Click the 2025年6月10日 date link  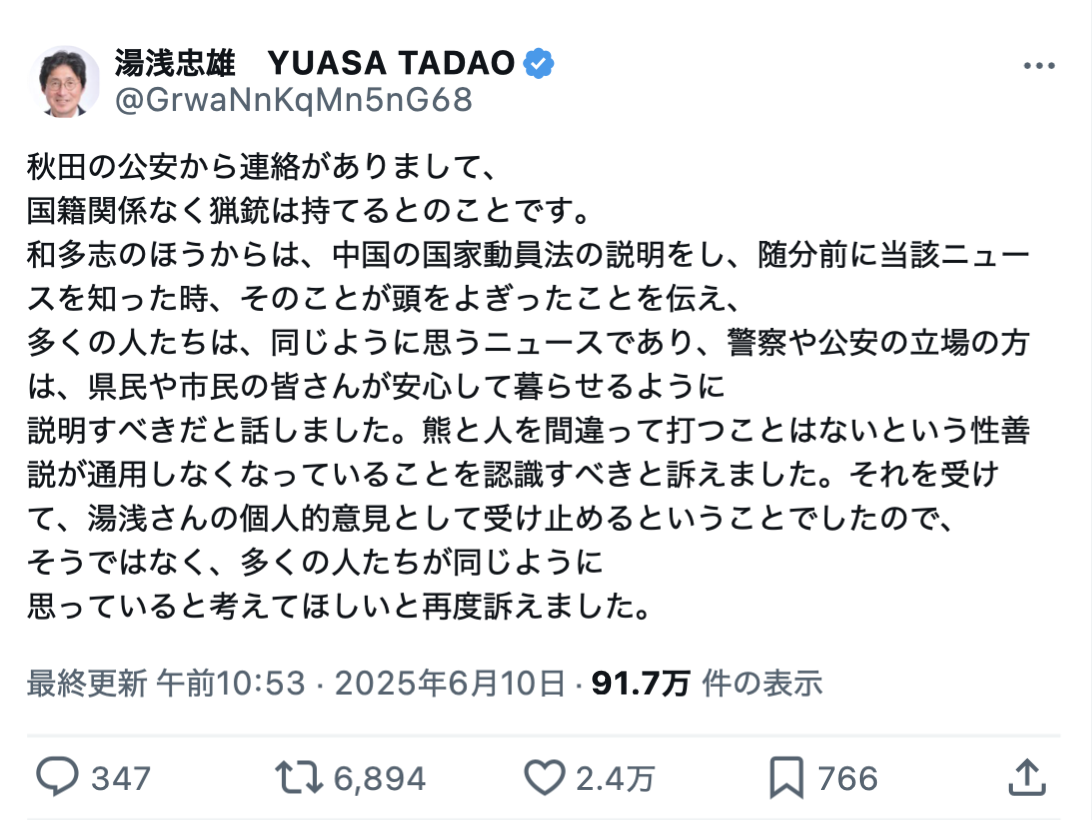[x=450, y=683]
